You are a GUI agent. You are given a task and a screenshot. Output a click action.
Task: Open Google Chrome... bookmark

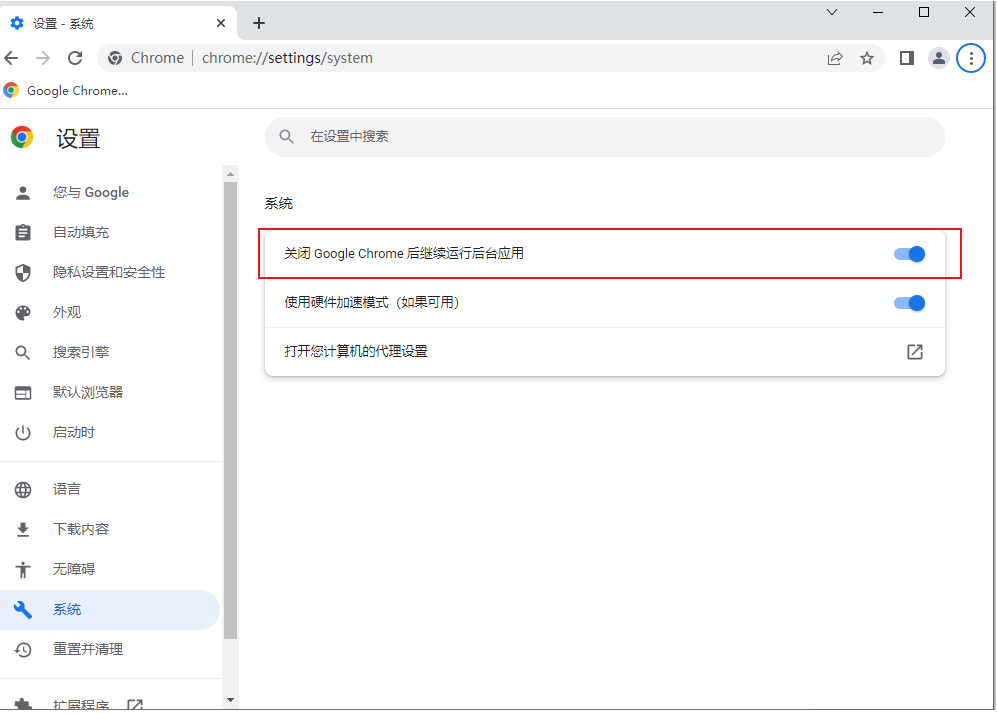point(66,91)
